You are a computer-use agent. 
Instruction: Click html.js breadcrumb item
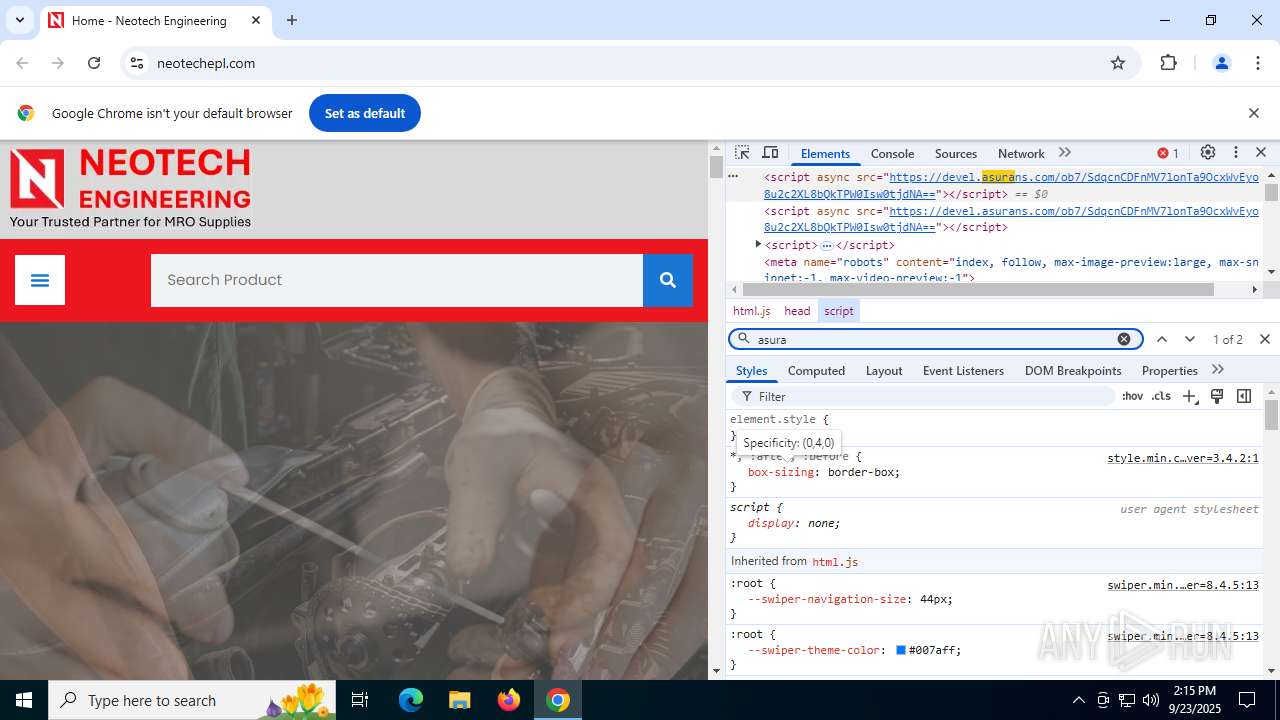coord(752,311)
